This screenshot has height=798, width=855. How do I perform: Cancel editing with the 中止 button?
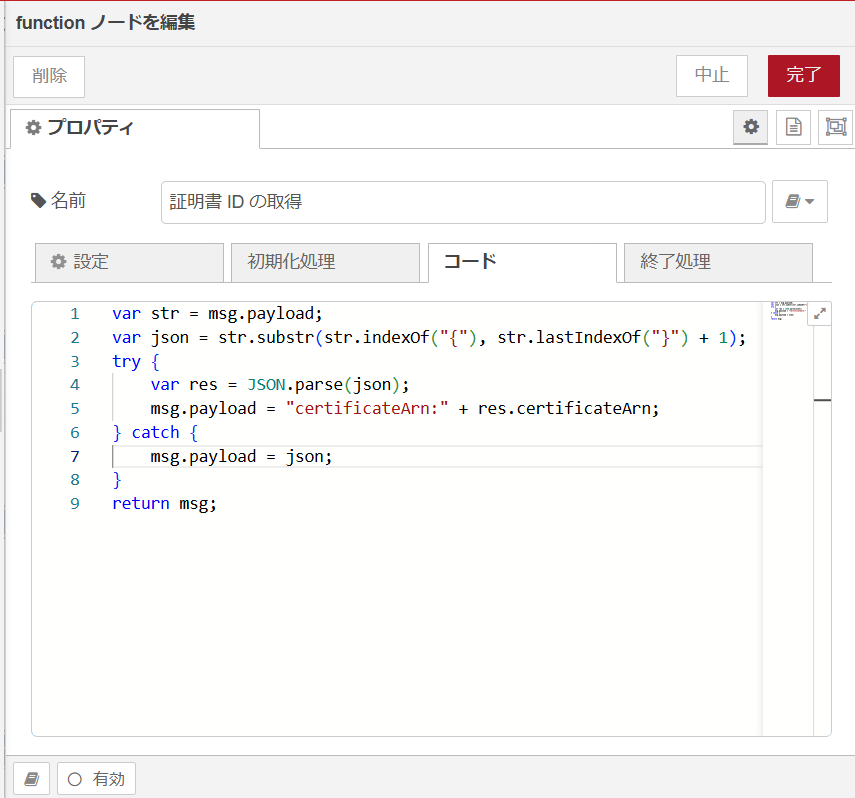(x=712, y=76)
